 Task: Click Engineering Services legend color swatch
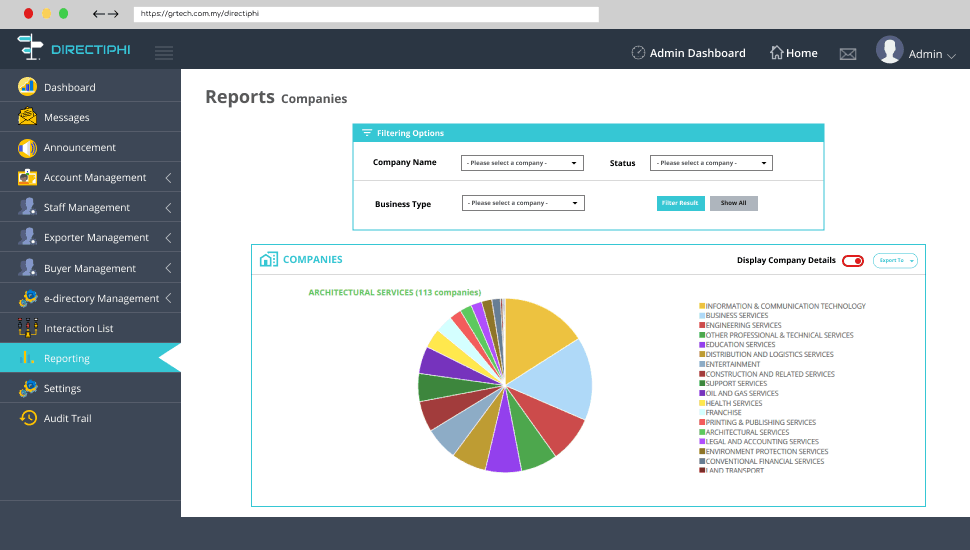pyautogui.click(x=702, y=325)
